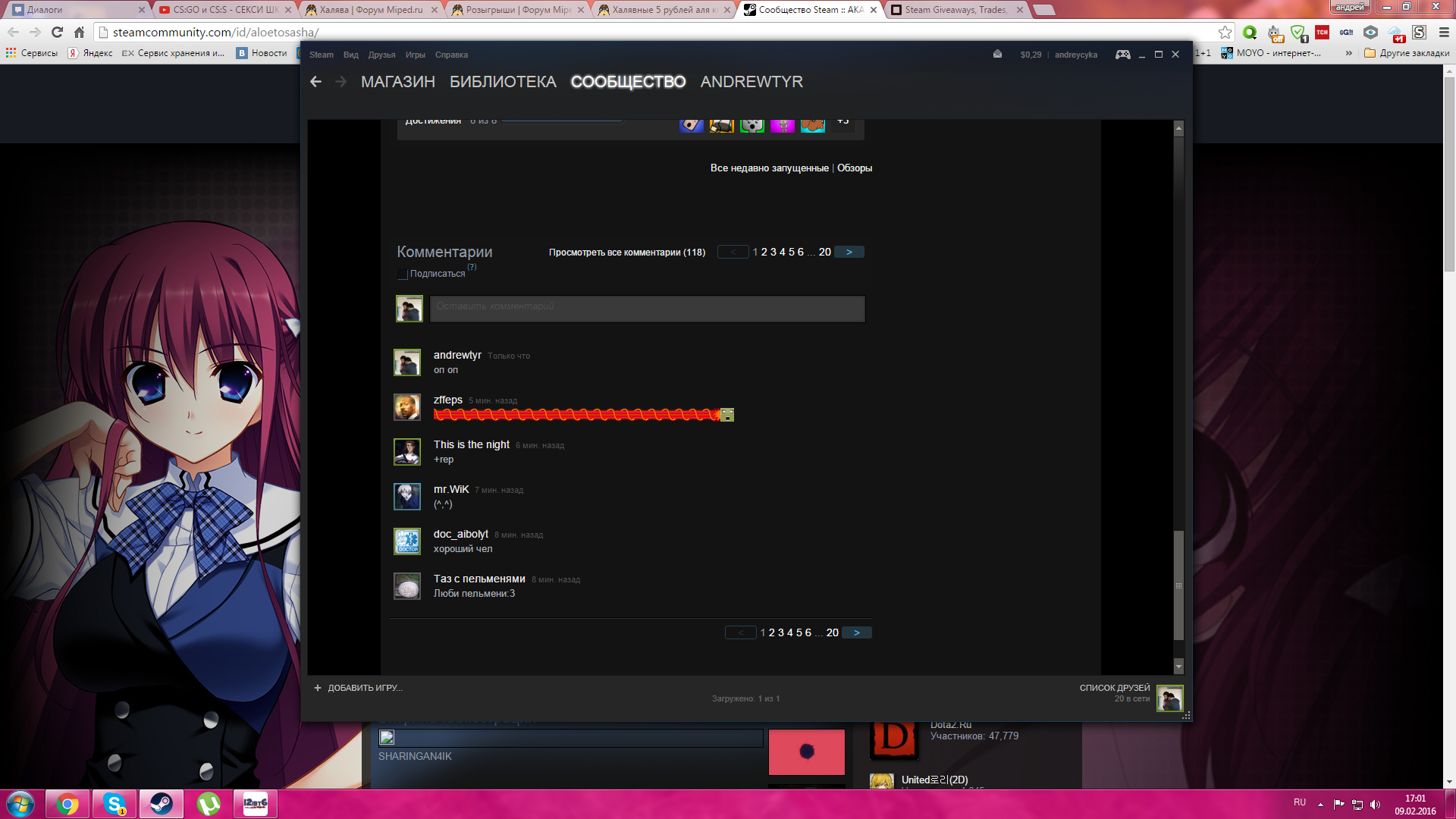Click the Оставить комментарий input field

647,309
